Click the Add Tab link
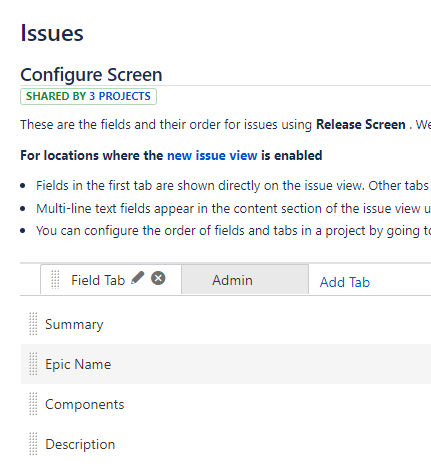 (x=345, y=282)
